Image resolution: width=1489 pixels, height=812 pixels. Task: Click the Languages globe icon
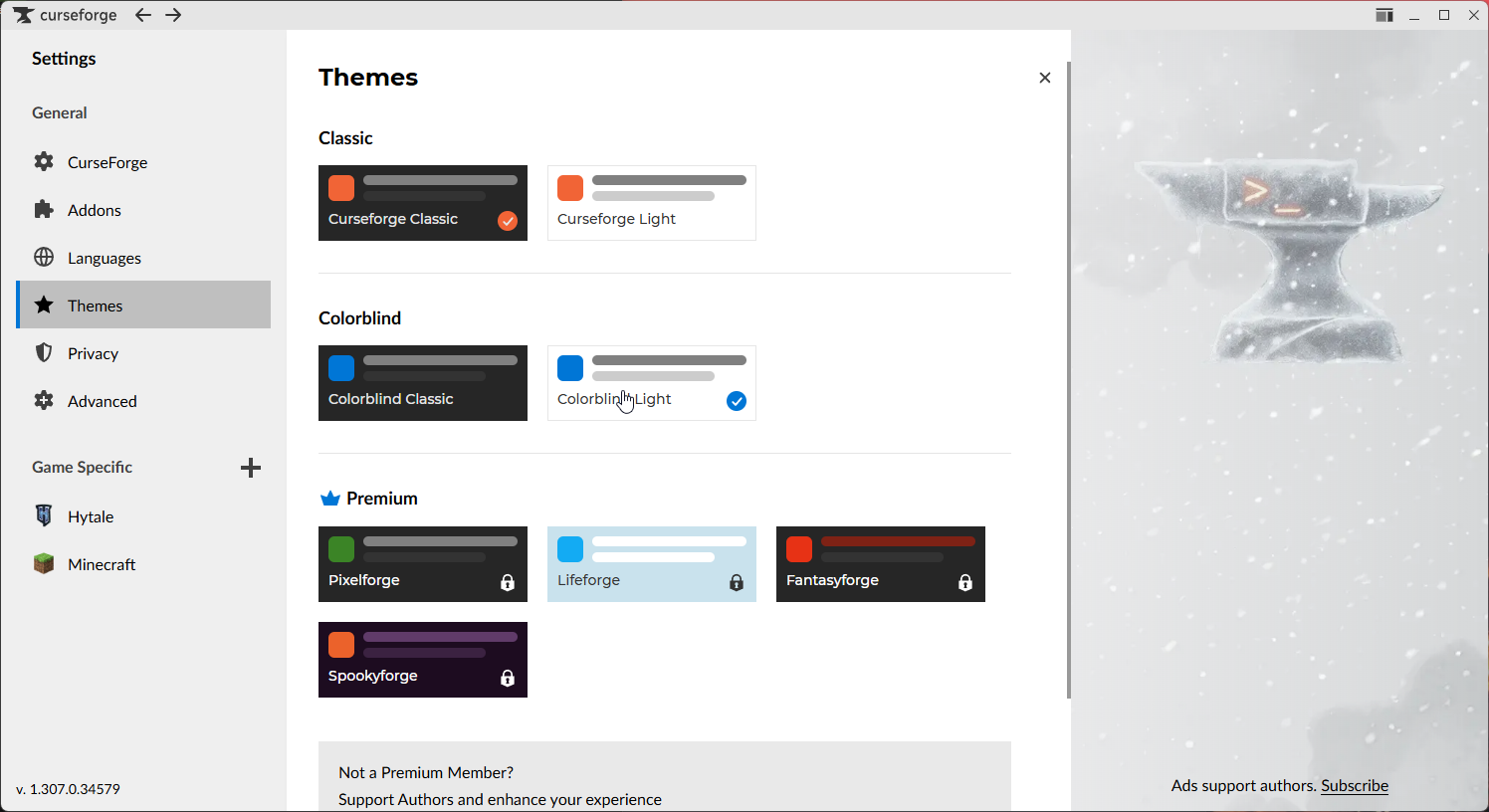point(44,257)
